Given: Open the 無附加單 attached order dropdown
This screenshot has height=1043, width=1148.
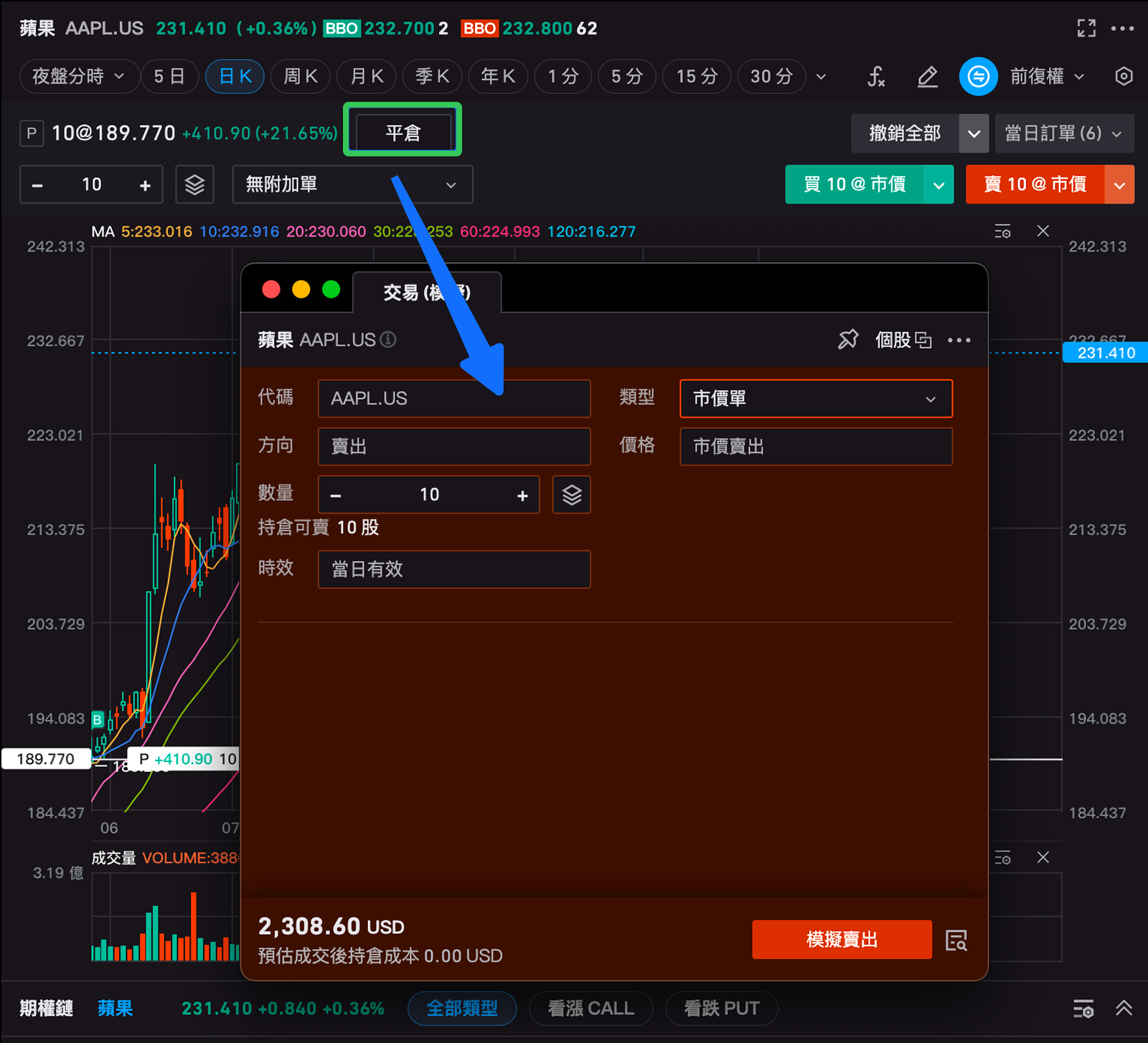Looking at the screenshot, I should pos(352,185).
